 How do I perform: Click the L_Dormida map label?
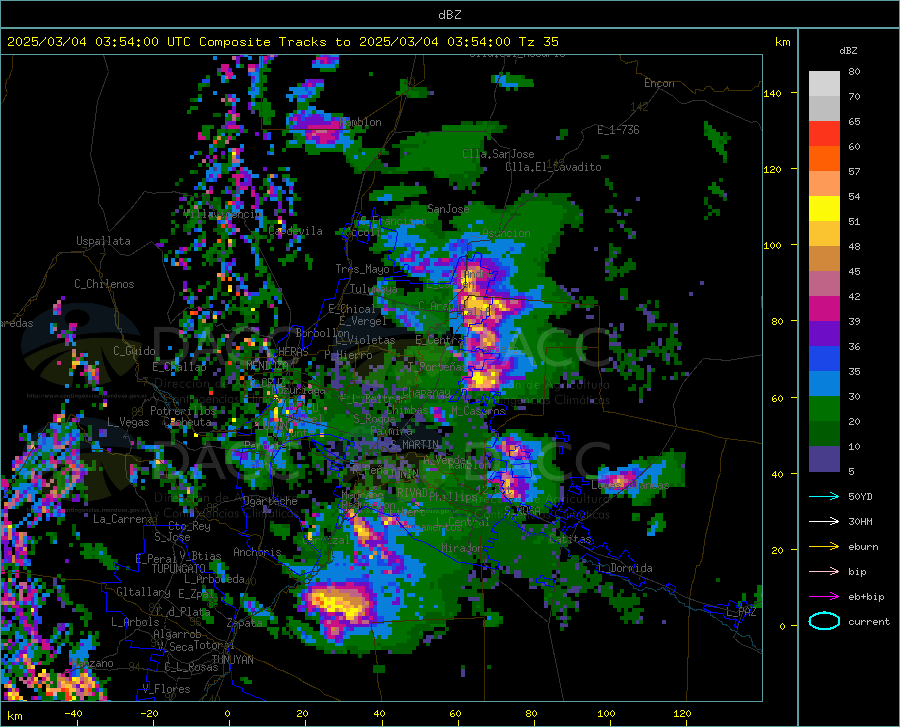[x=625, y=568]
